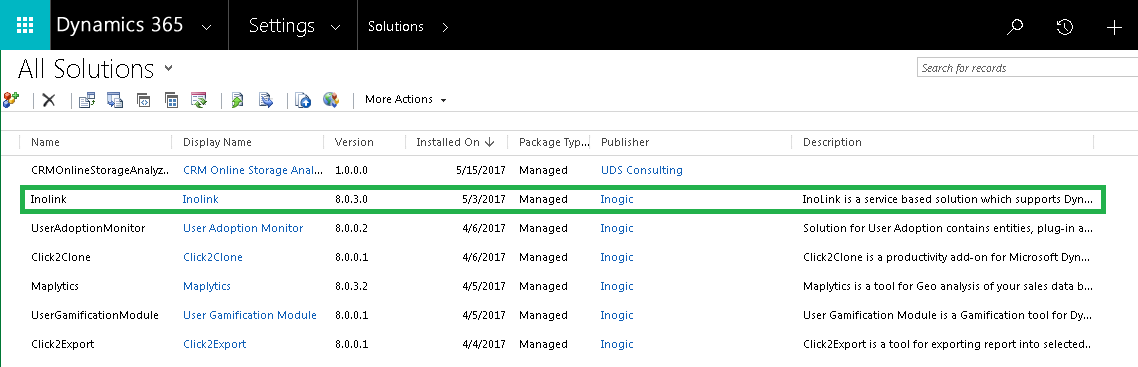Click the document icon with green up arrow

237,100
